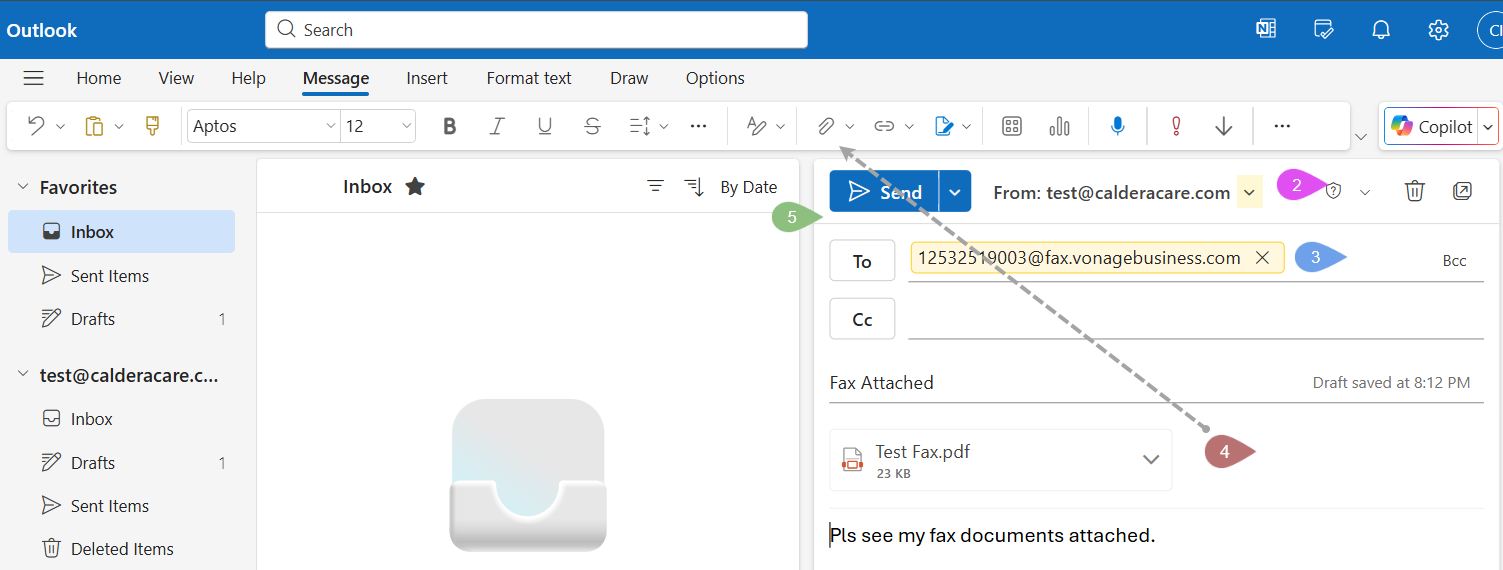The image size is (1503, 570).
Task: Open the Undo dropdown arrow
Action: [x=61, y=127]
